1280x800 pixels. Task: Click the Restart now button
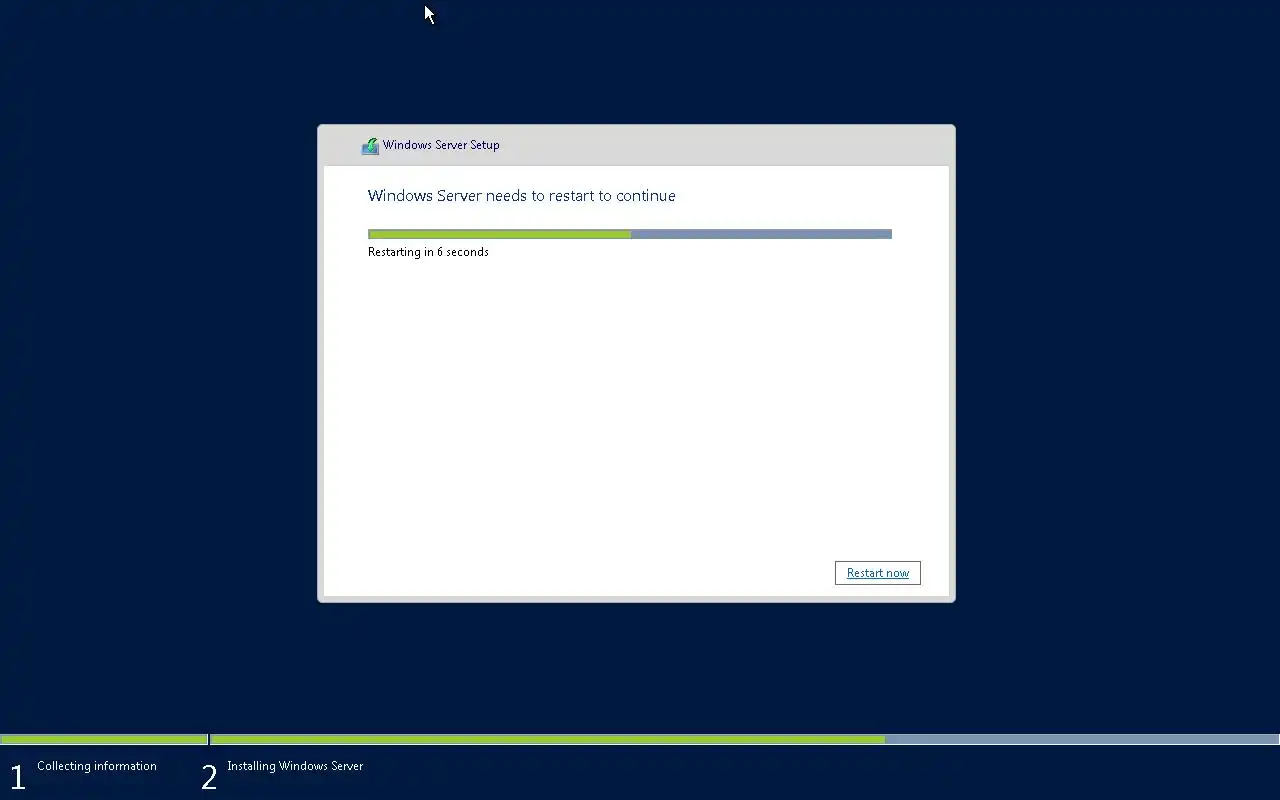(877, 573)
